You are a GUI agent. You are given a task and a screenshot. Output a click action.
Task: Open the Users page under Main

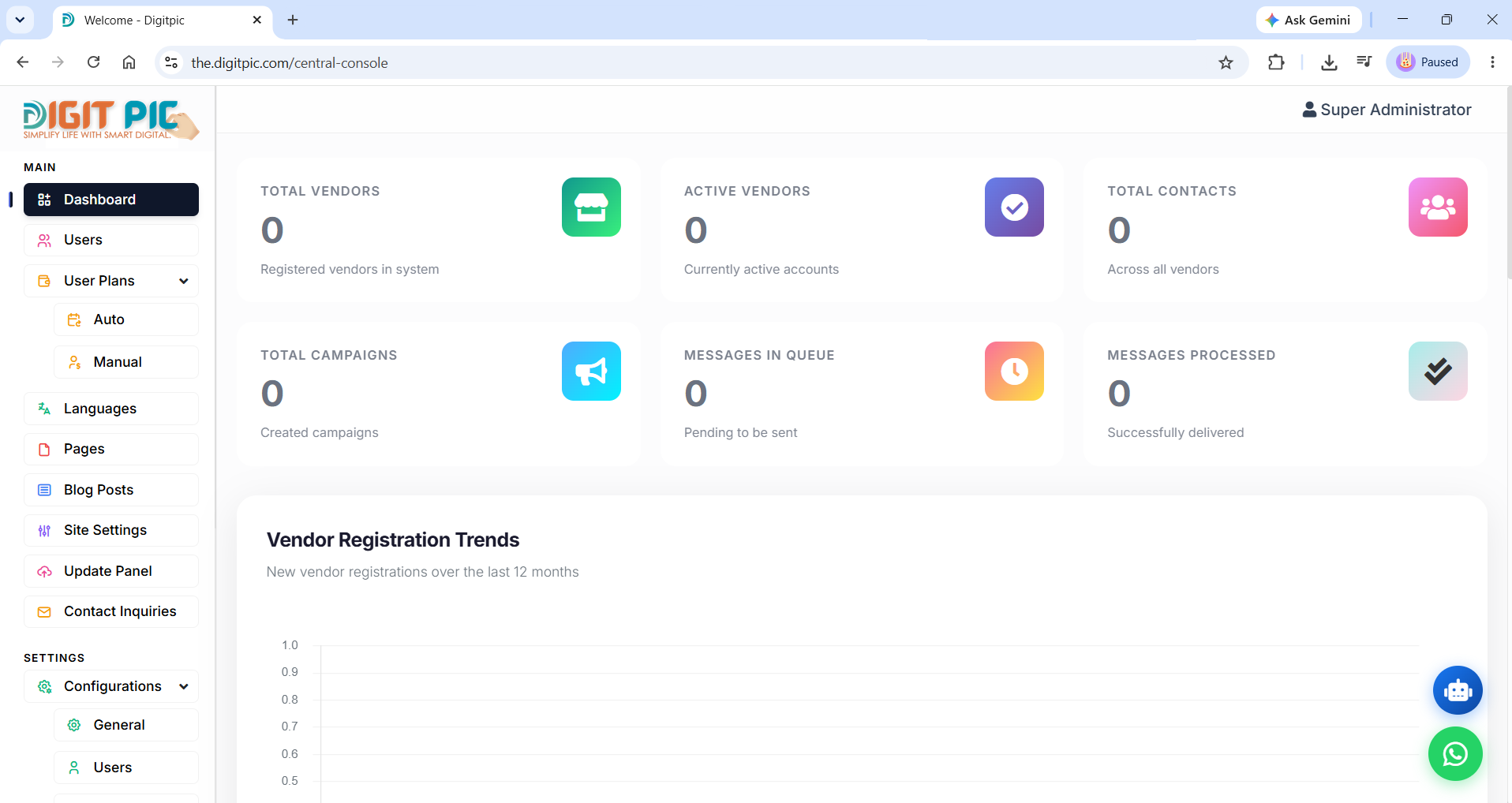click(111, 240)
